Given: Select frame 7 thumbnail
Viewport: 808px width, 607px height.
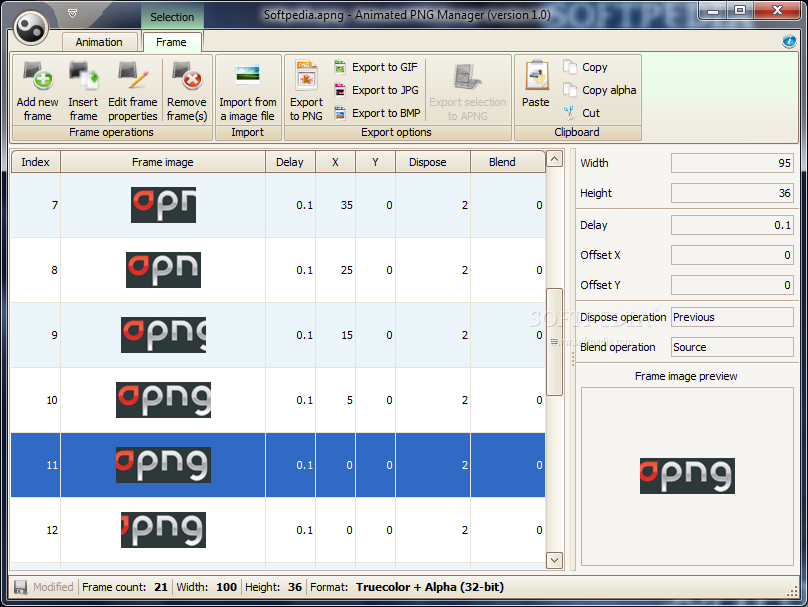Looking at the screenshot, I should point(163,205).
